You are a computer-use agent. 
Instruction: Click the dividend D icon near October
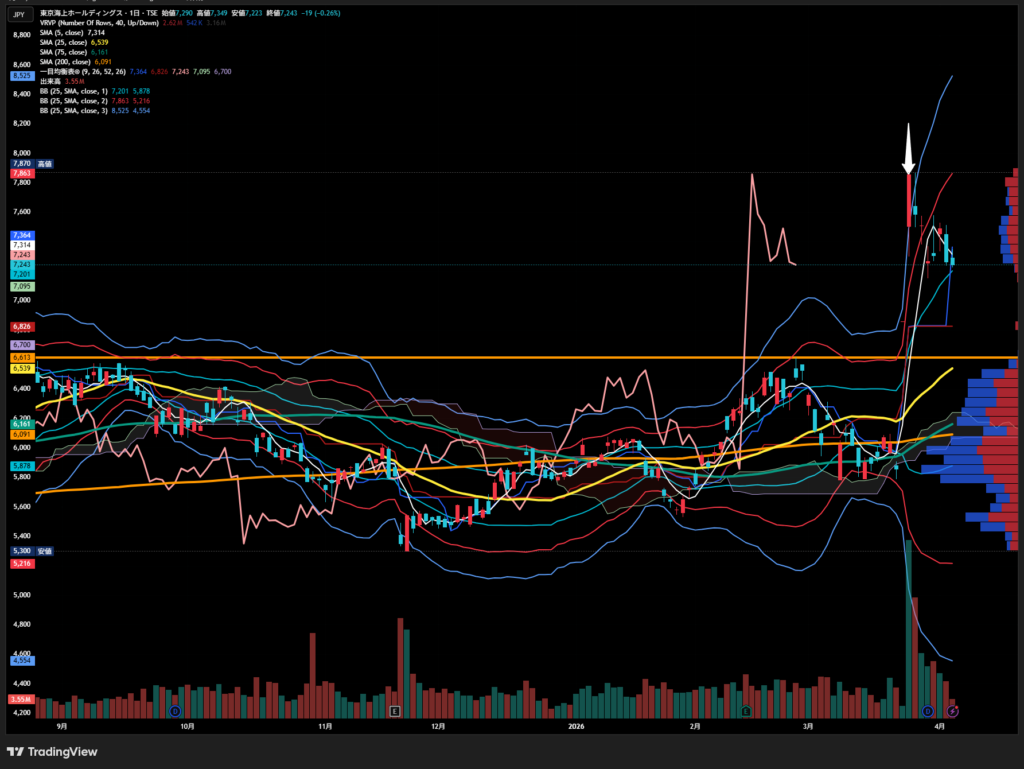pos(176,711)
